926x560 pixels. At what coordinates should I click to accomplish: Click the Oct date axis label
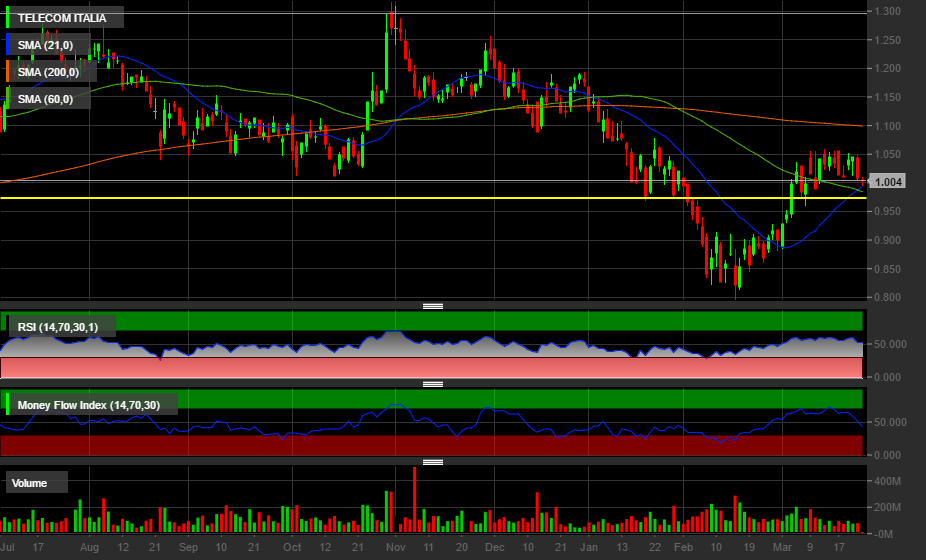pos(292,547)
